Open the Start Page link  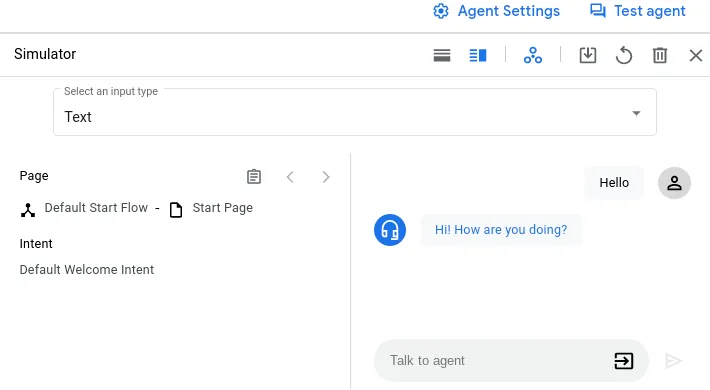(223, 207)
